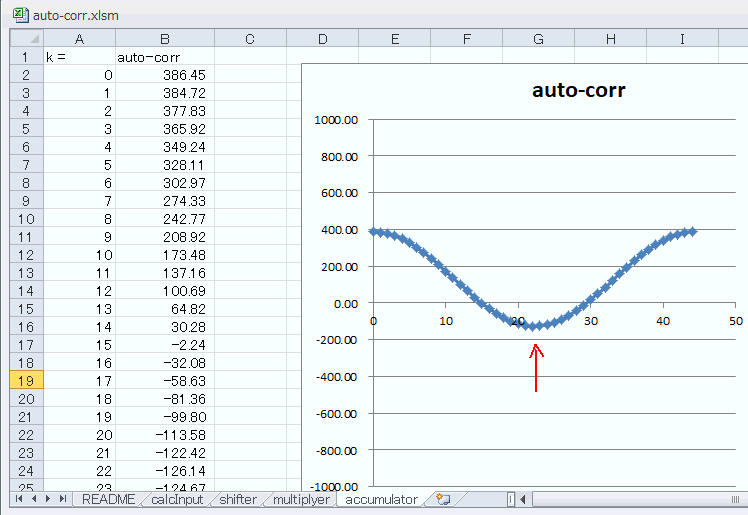Viewport: 748px width, 515px height.
Task: Click cell with value -113.58
Action: click(165, 434)
